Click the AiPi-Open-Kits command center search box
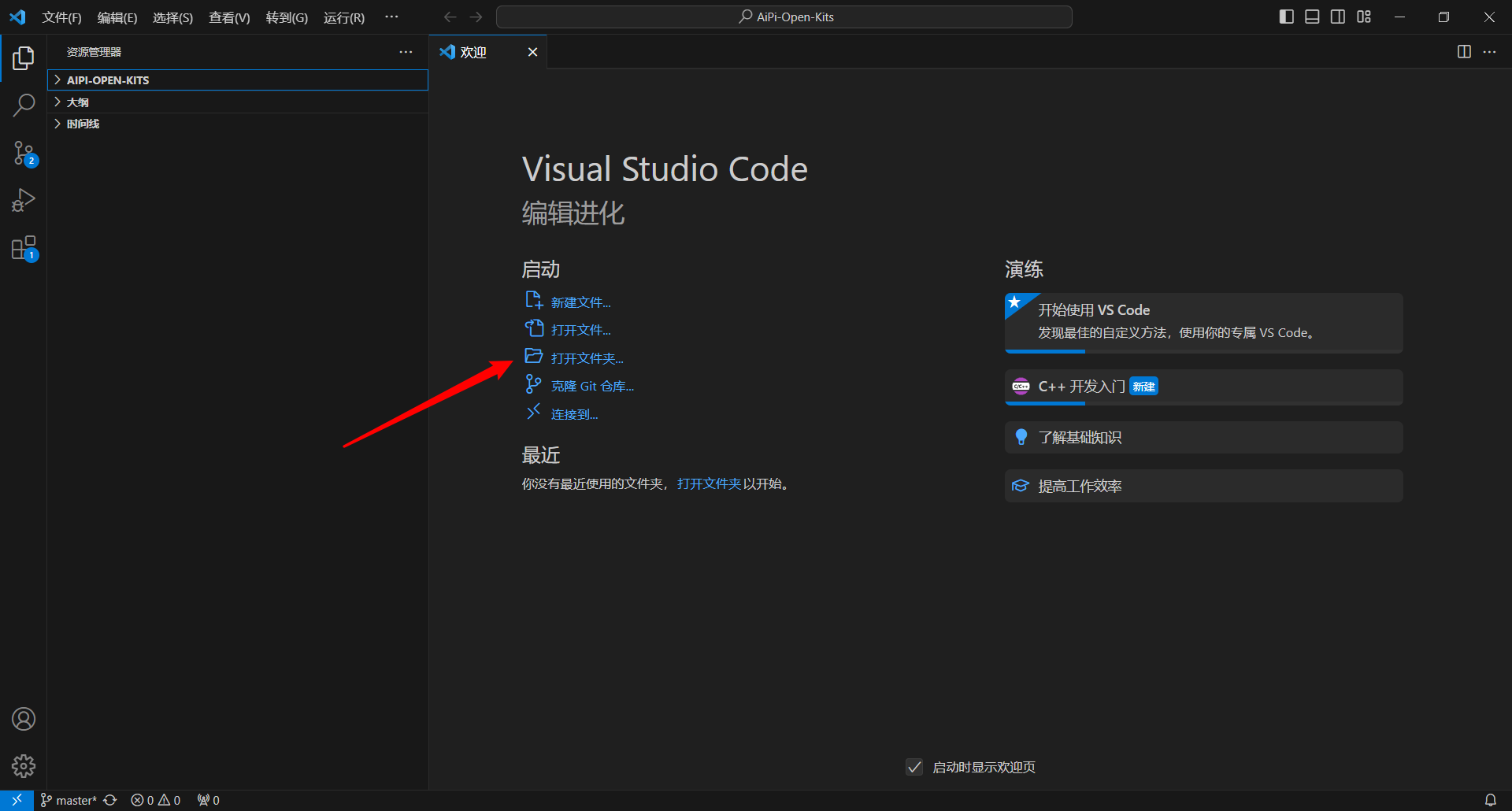This screenshot has height=811, width=1512. pos(784,17)
